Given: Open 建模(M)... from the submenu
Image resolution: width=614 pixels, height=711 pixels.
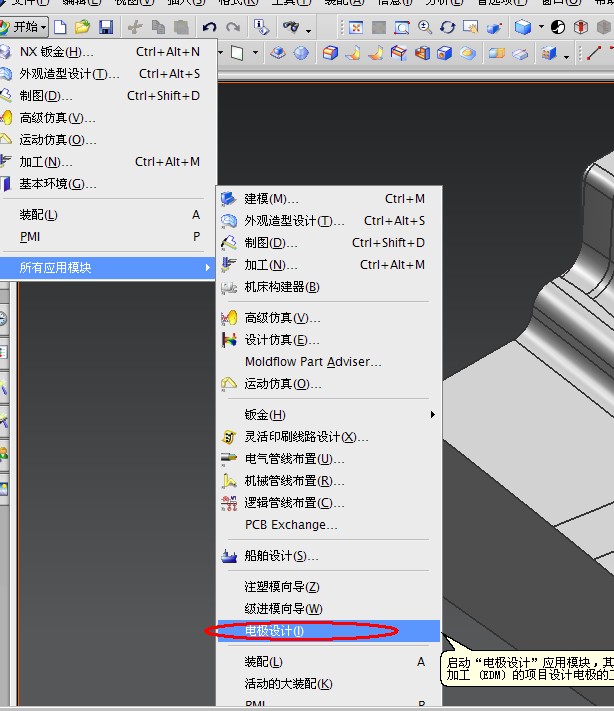Looking at the screenshot, I should click(x=329, y=199).
